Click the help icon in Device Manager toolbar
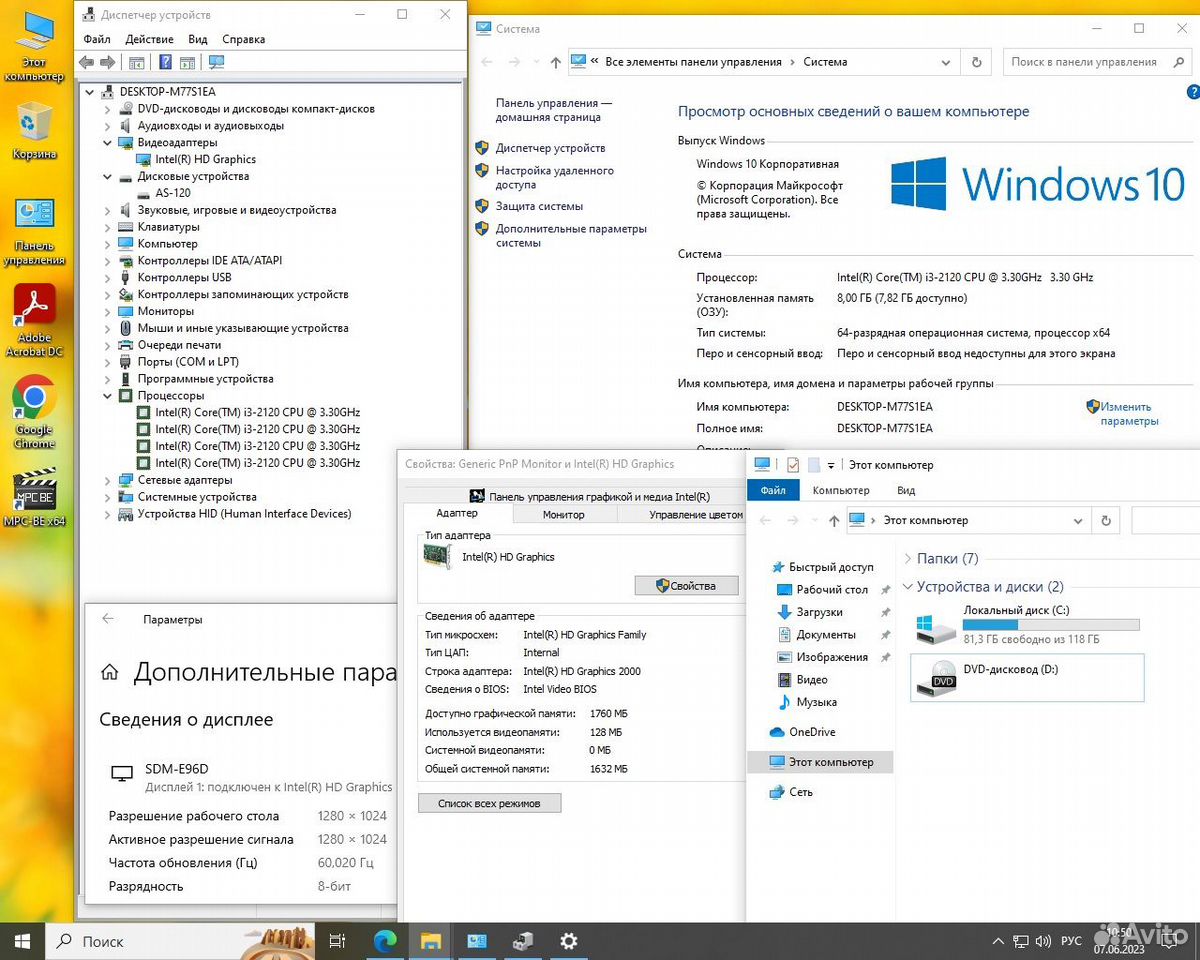 point(166,62)
